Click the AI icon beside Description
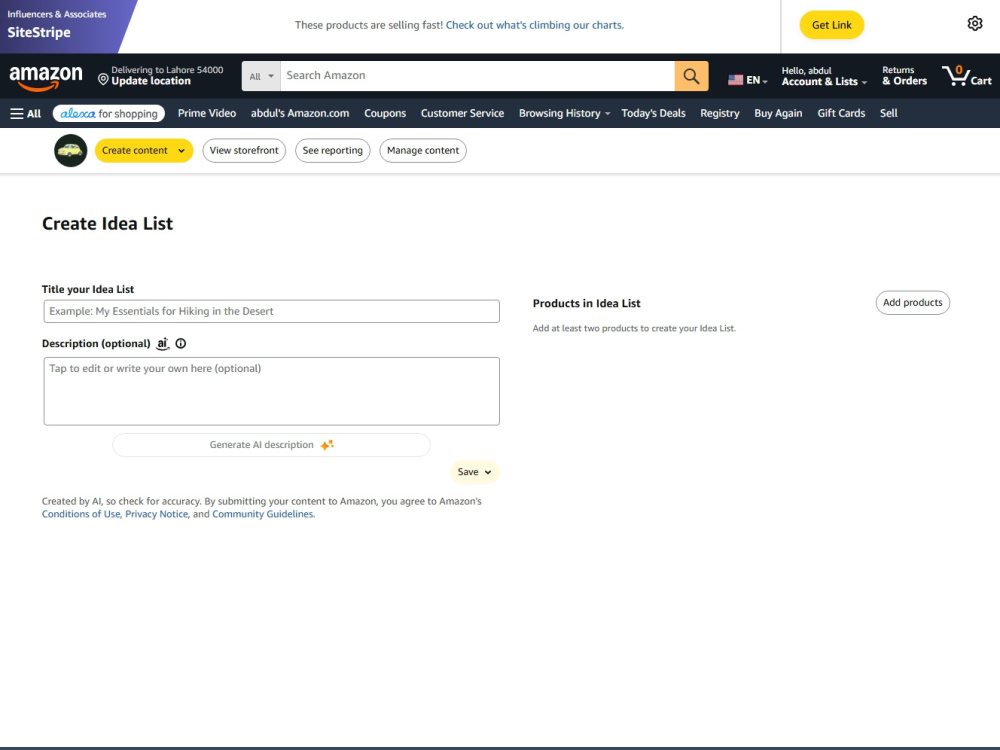 point(163,344)
